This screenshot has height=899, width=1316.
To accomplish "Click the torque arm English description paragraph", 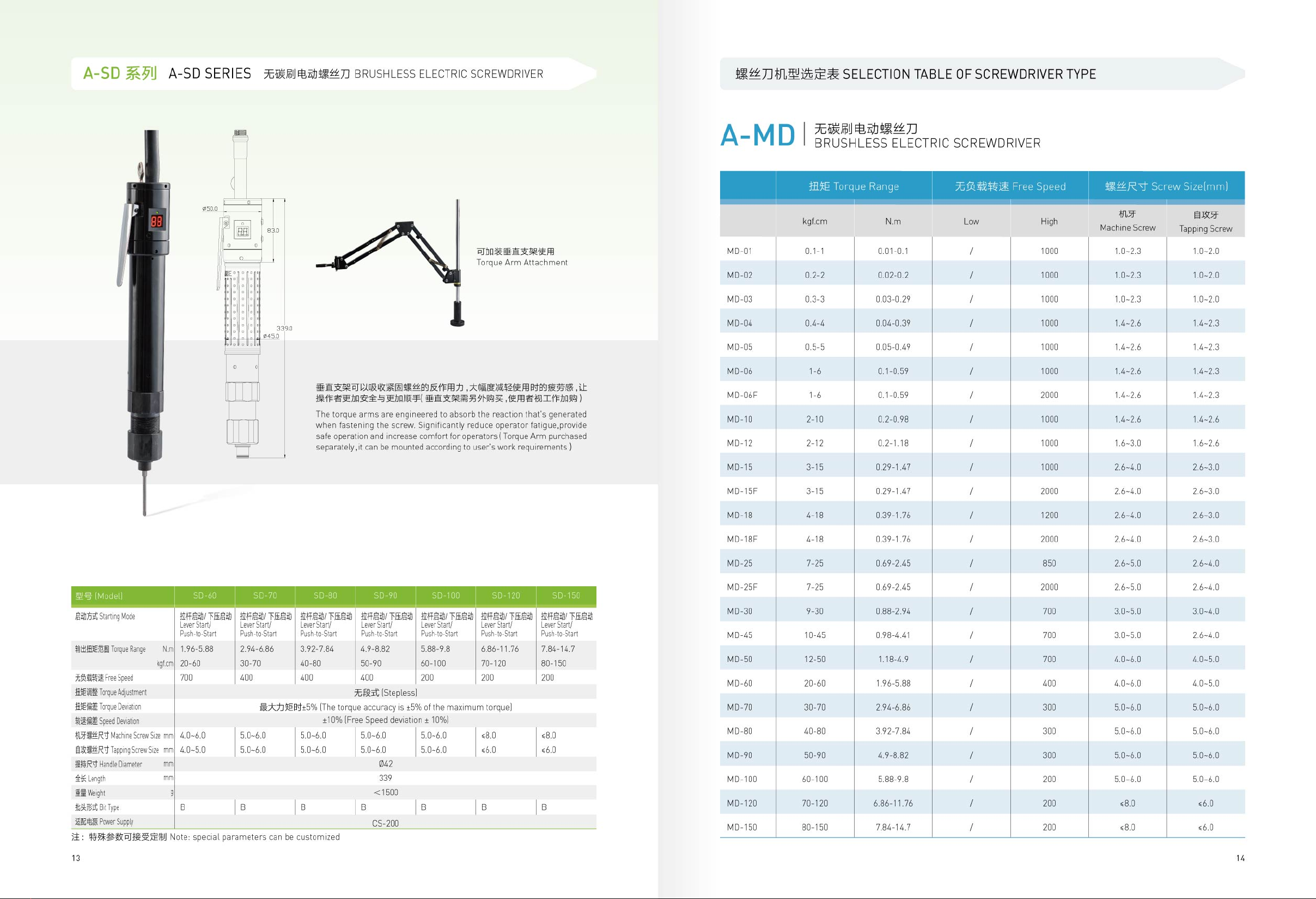I will point(452,430).
